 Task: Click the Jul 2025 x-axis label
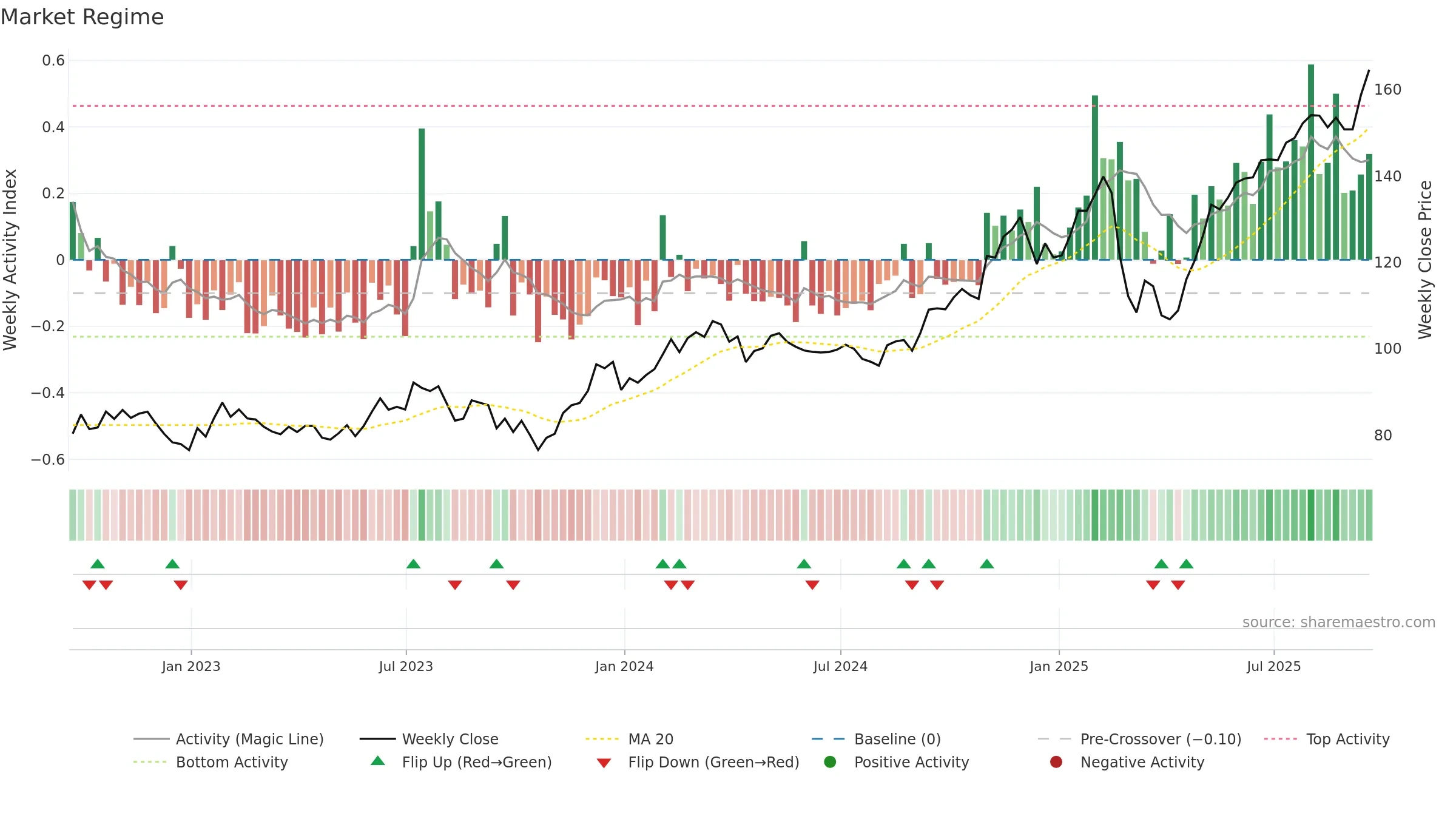coord(1274,666)
